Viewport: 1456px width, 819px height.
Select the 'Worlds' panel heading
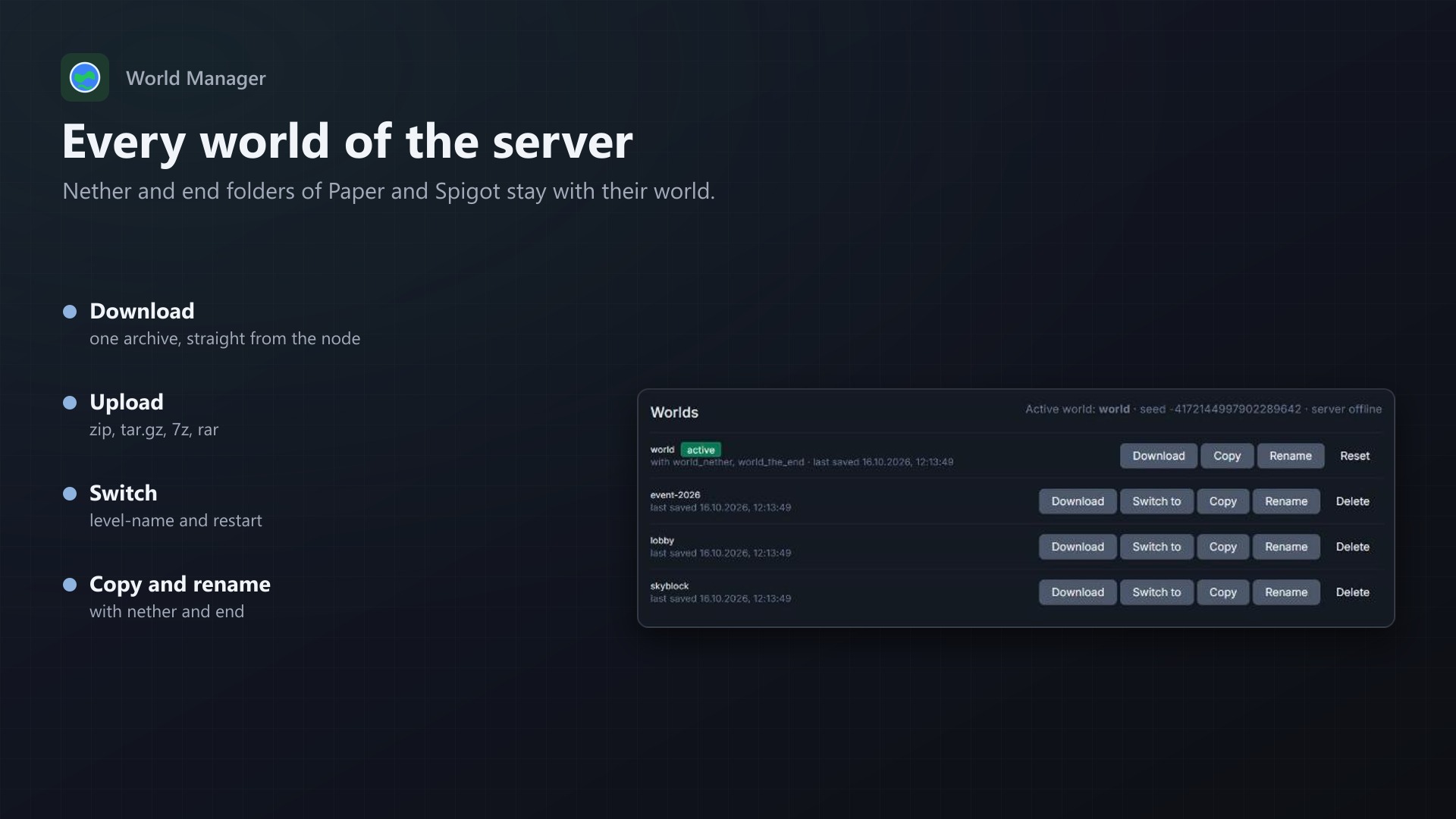point(674,413)
